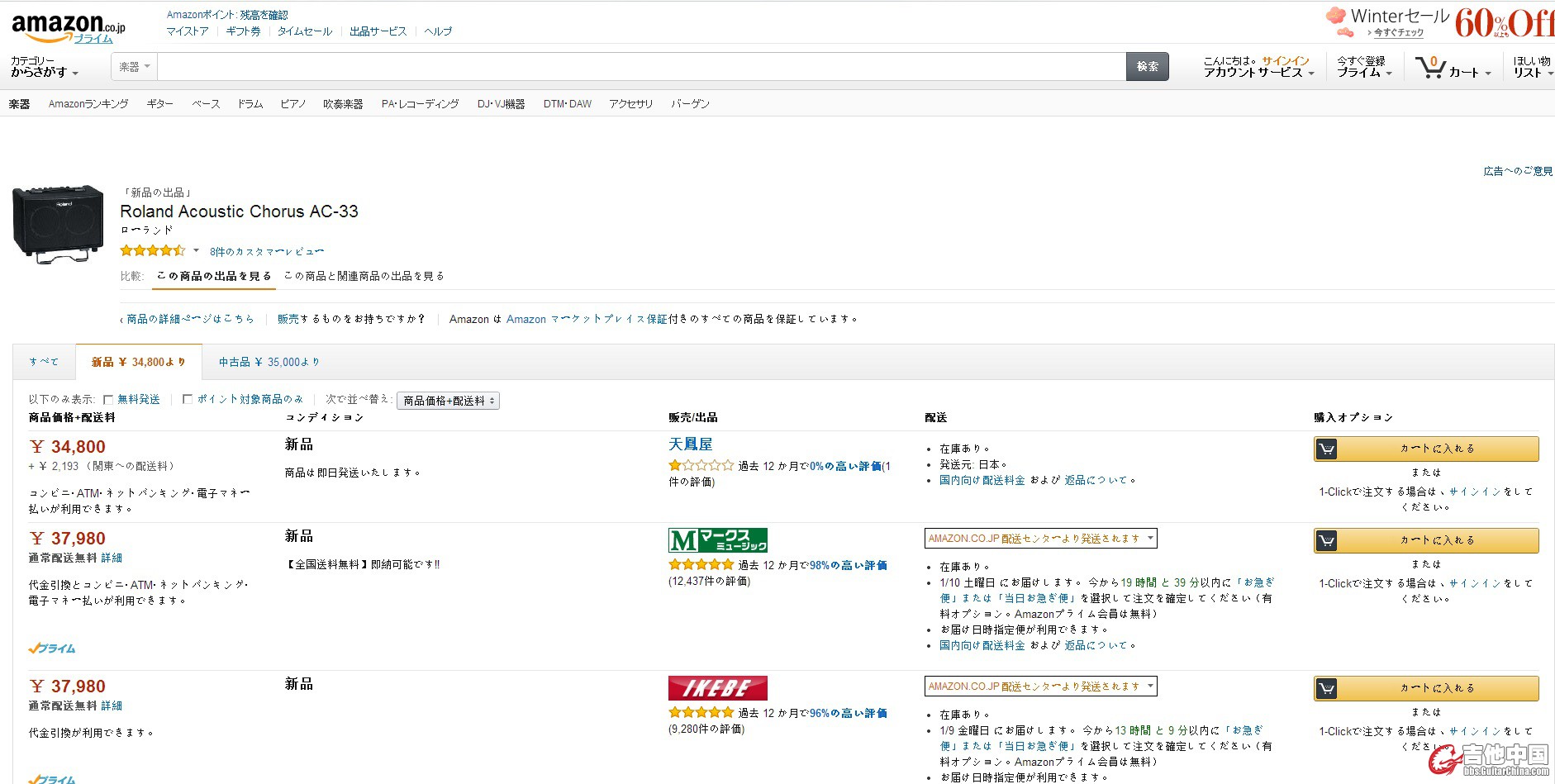Image resolution: width=1555 pixels, height=784 pixels.
Task: Expand the 今すぐ登録 プライム dropdown
Action: 1364,67
